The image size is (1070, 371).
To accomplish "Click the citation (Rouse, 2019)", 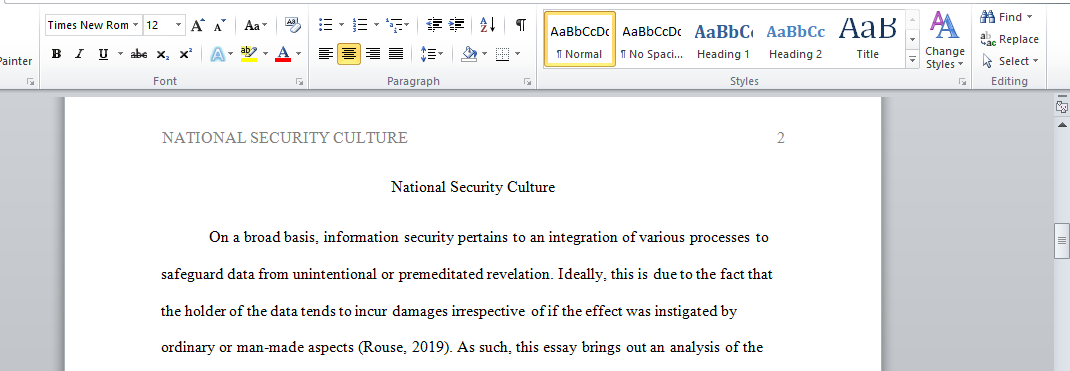I will [x=404, y=347].
